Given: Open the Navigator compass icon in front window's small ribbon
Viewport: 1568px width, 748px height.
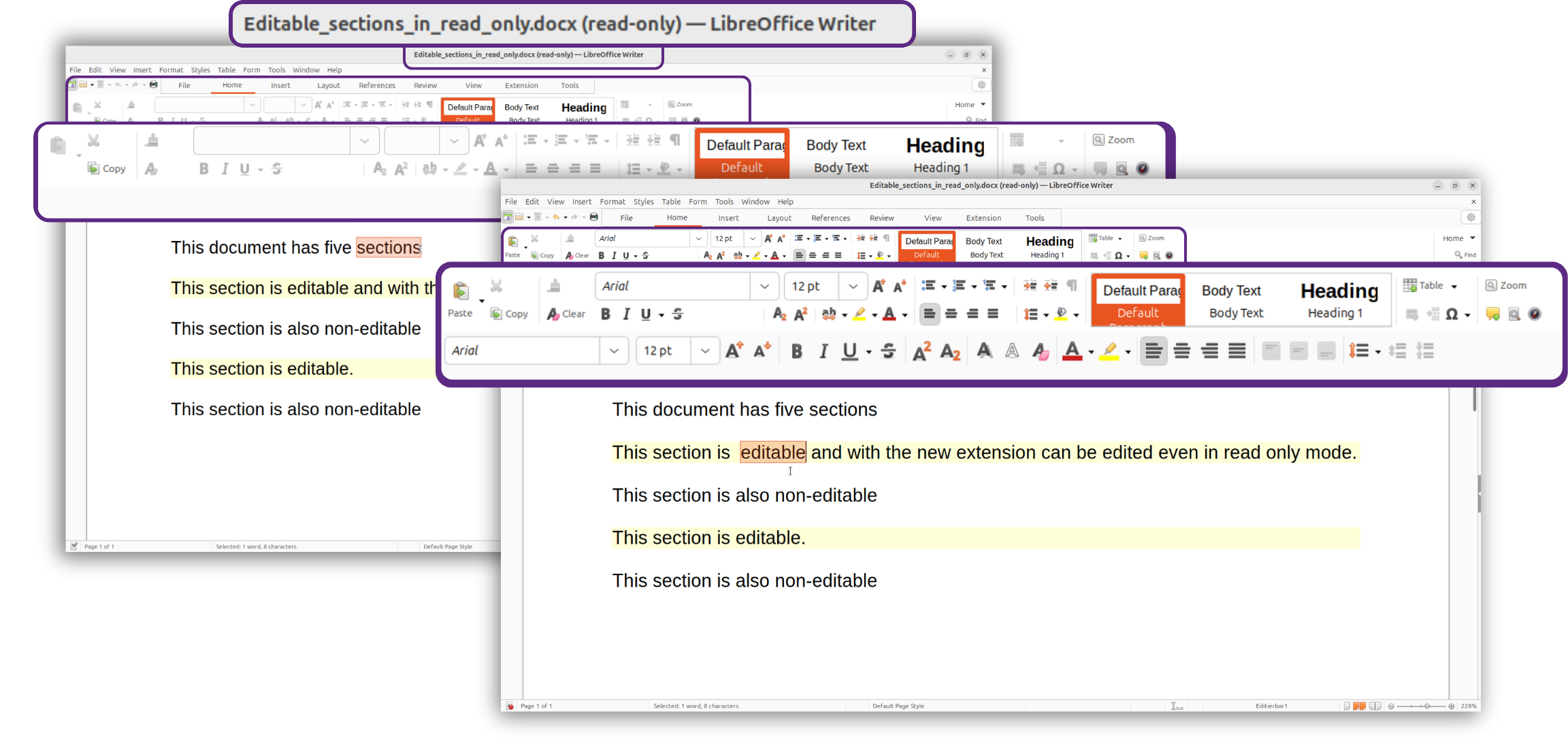Looking at the screenshot, I should click(x=1169, y=255).
